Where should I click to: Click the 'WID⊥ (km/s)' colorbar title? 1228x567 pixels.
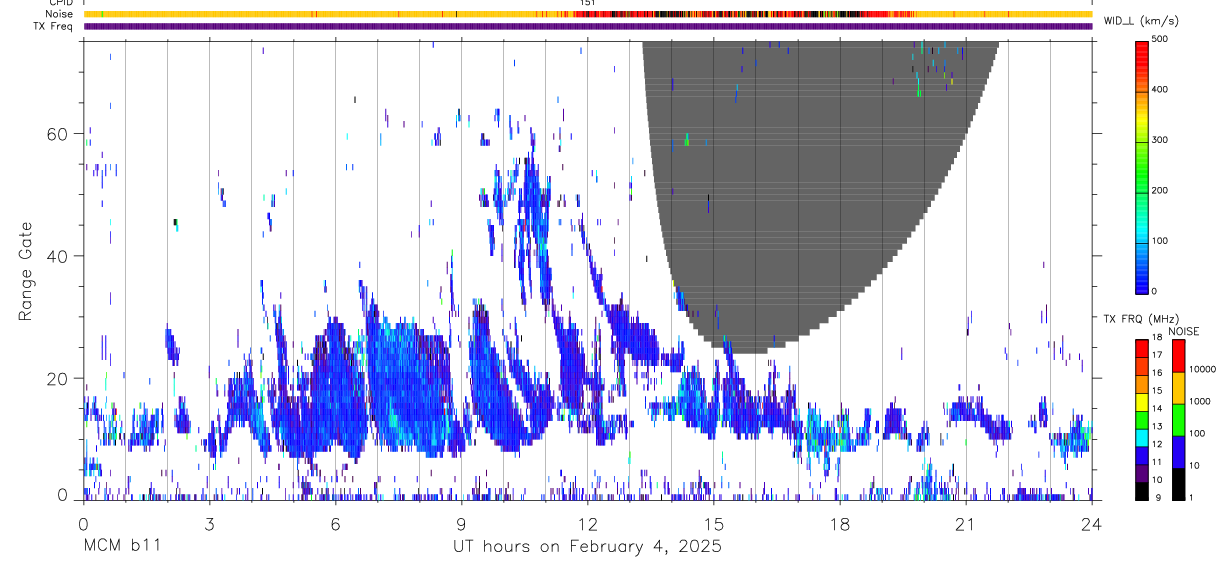point(1140,21)
